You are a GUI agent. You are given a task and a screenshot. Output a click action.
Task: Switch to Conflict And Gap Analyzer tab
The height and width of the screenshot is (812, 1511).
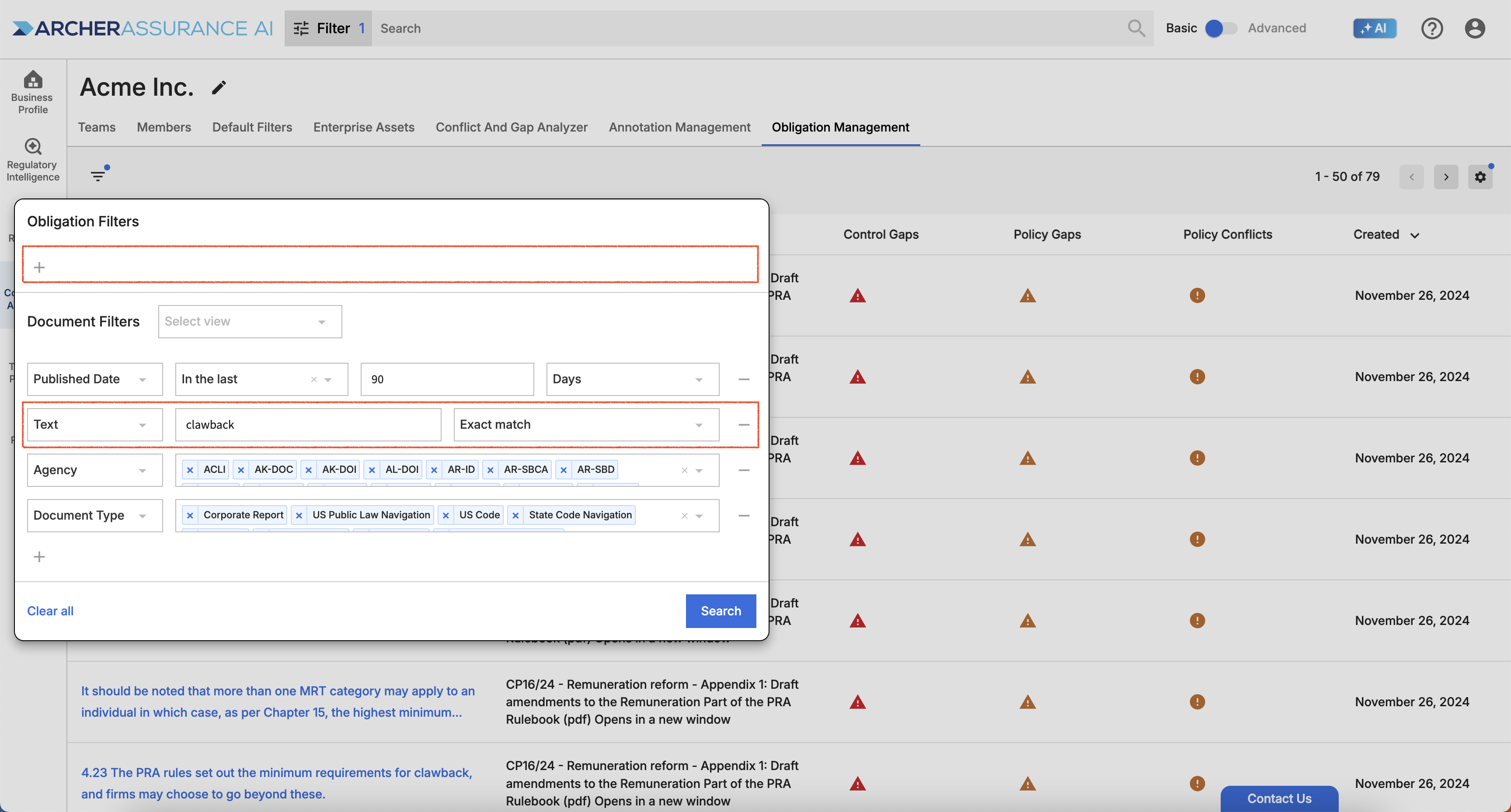(x=512, y=127)
